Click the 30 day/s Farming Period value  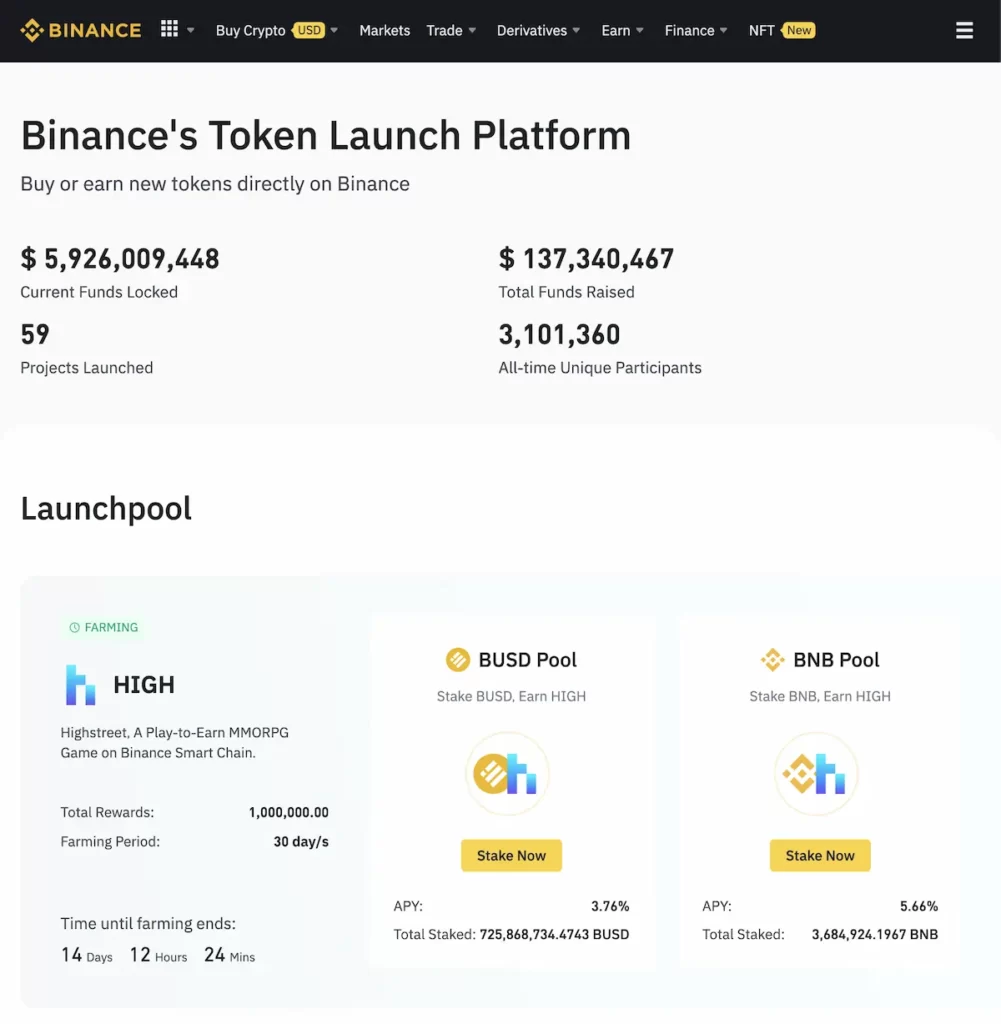point(301,842)
